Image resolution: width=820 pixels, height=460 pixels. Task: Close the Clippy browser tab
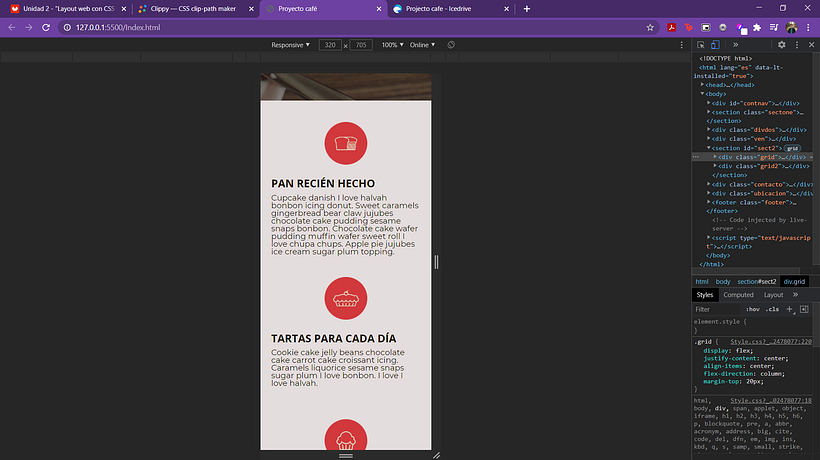(251, 9)
